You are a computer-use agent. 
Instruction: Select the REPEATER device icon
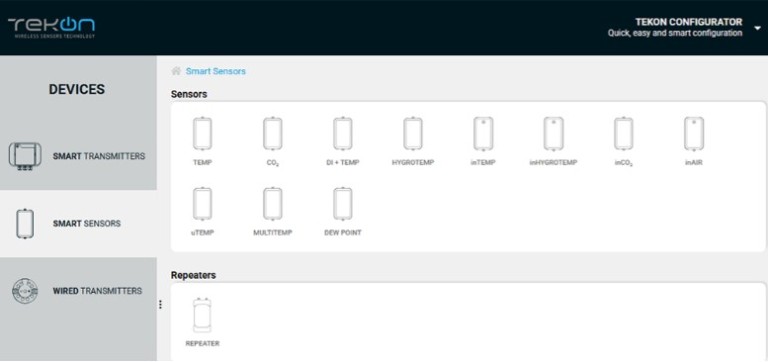pyautogui.click(x=202, y=315)
